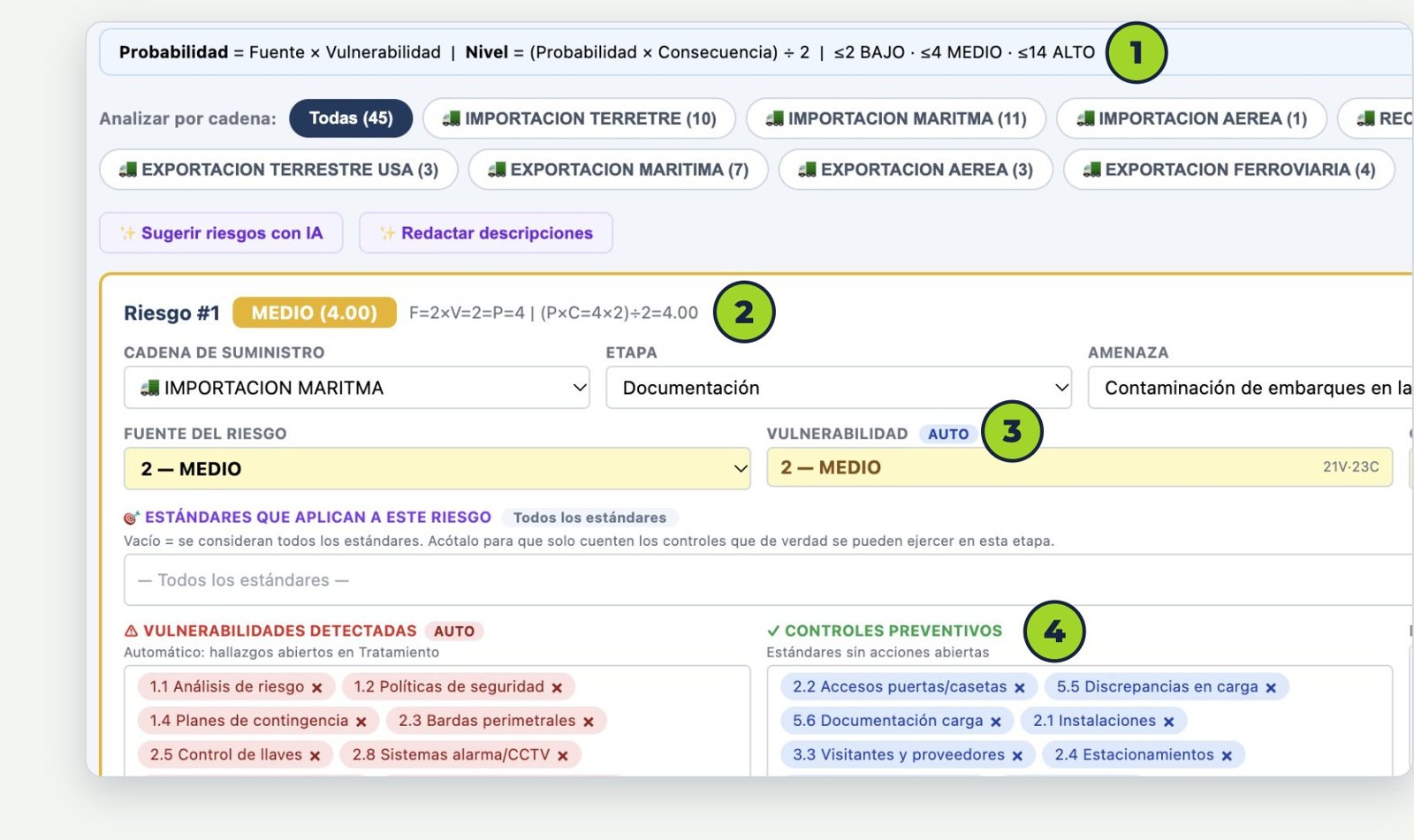Image resolution: width=1414 pixels, height=840 pixels.
Task: Filter by EXPORTACION TERRESTRE USA (3)
Action: pyautogui.click(x=278, y=170)
